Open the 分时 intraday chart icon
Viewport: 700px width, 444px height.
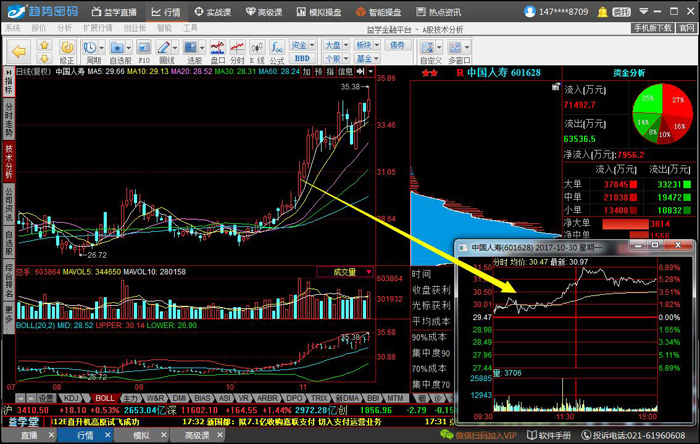click(x=237, y=51)
